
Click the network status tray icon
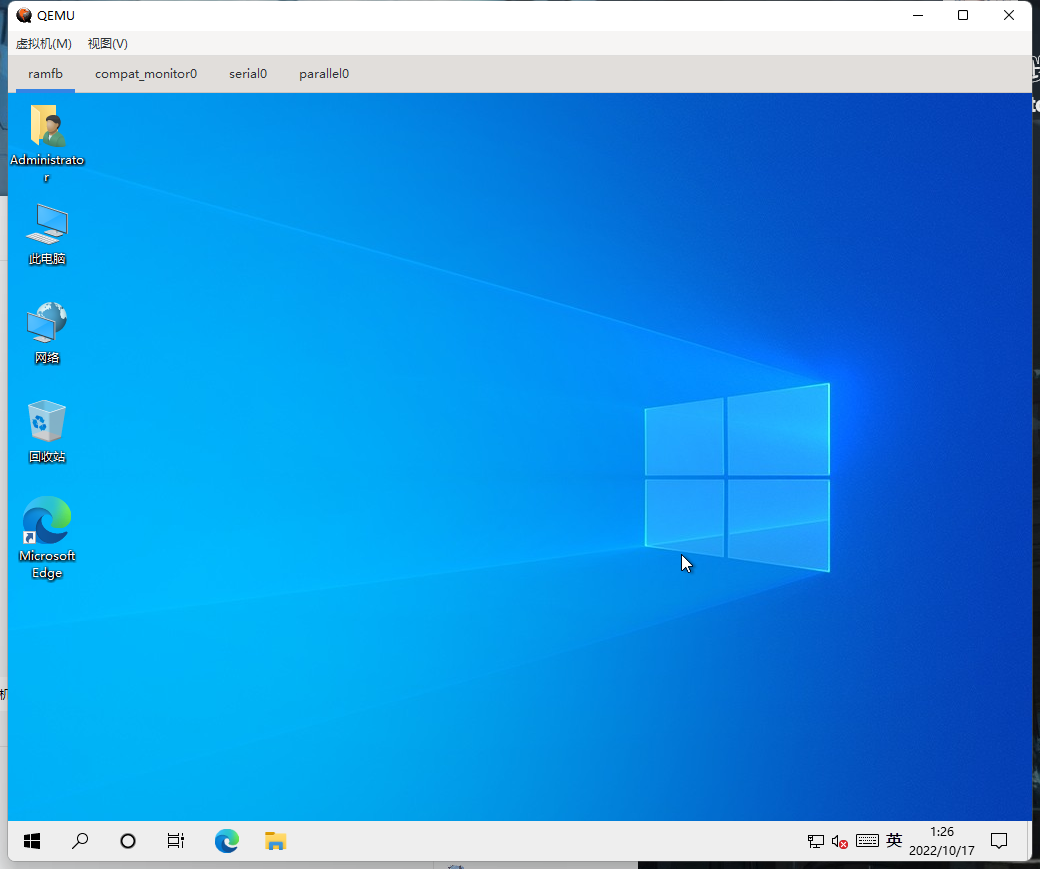tap(816, 841)
